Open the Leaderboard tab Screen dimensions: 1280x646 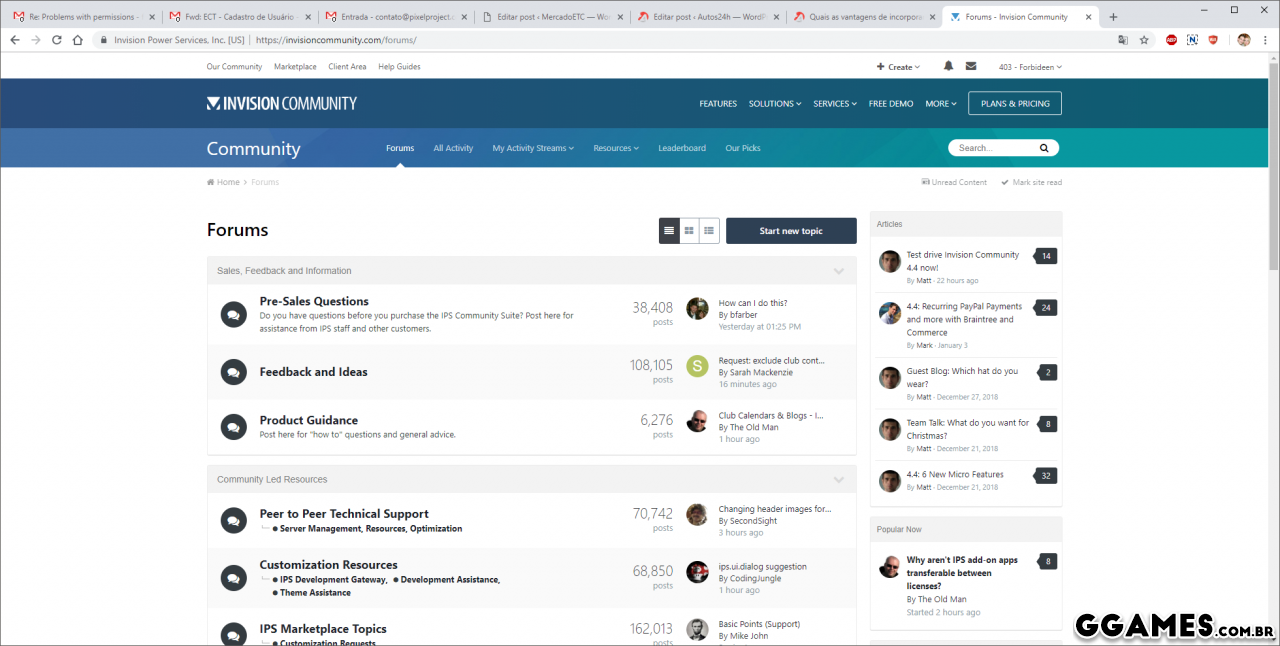[681, 148]
